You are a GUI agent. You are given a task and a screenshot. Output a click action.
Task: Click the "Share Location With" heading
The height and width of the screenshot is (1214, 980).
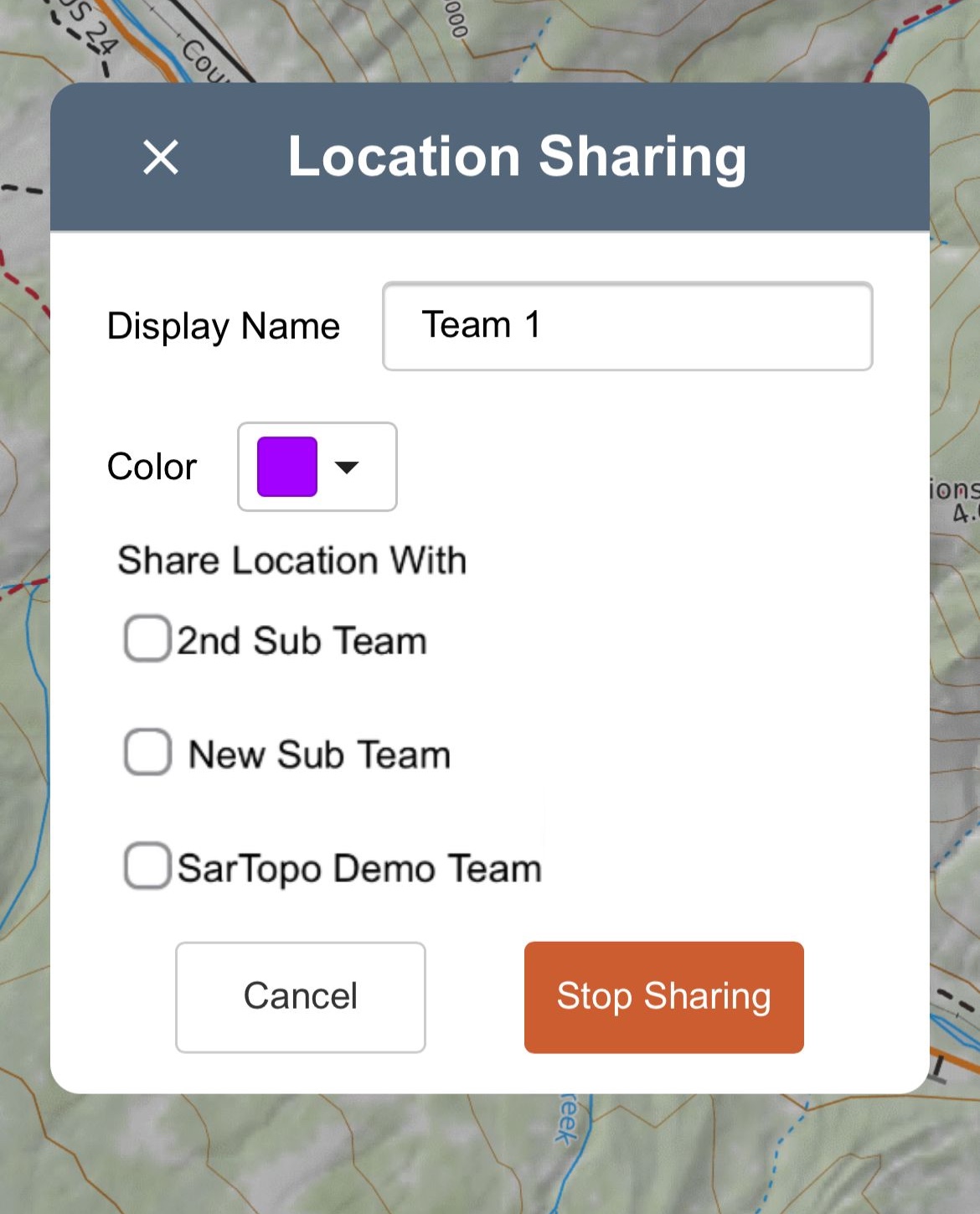pos(291,561)
